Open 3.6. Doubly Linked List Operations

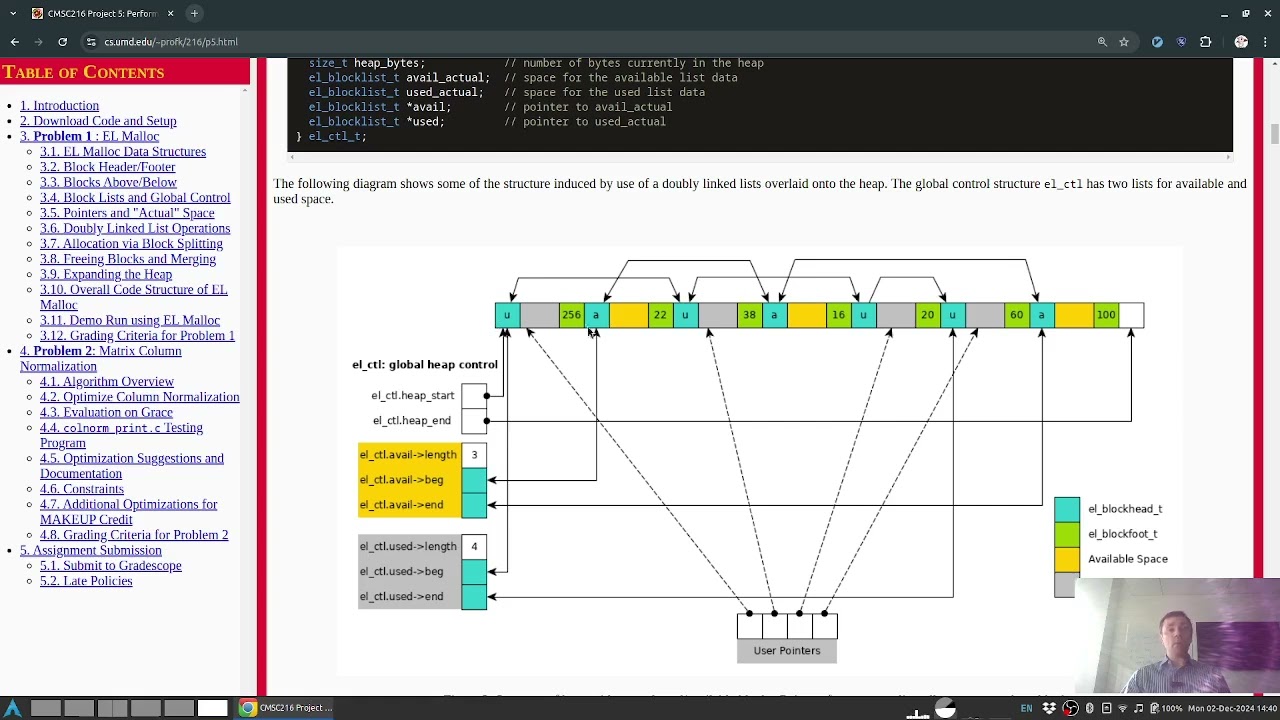pyautogui.click(x=135, y=228)
